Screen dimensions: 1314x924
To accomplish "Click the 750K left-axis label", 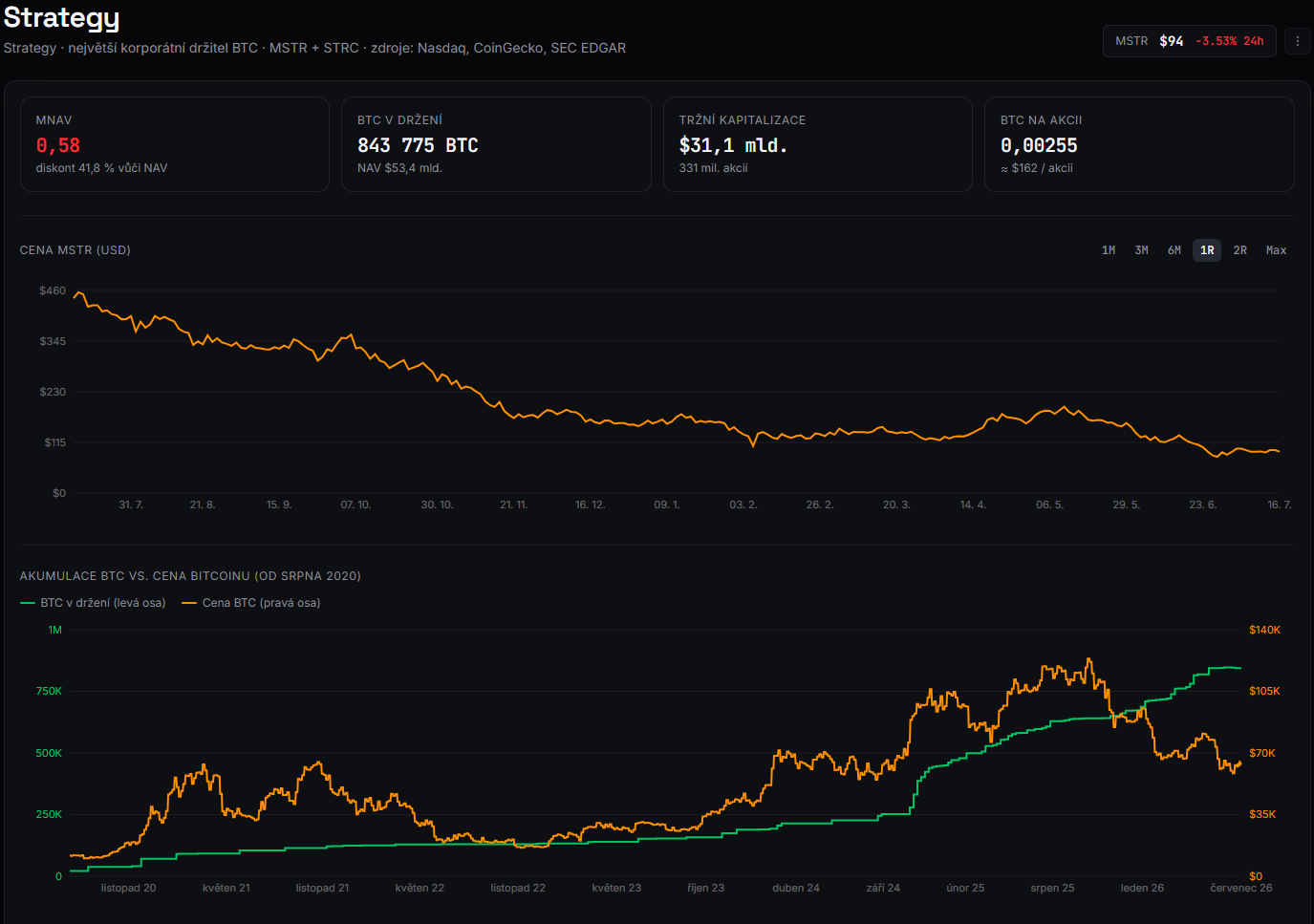I will [49, 691].
